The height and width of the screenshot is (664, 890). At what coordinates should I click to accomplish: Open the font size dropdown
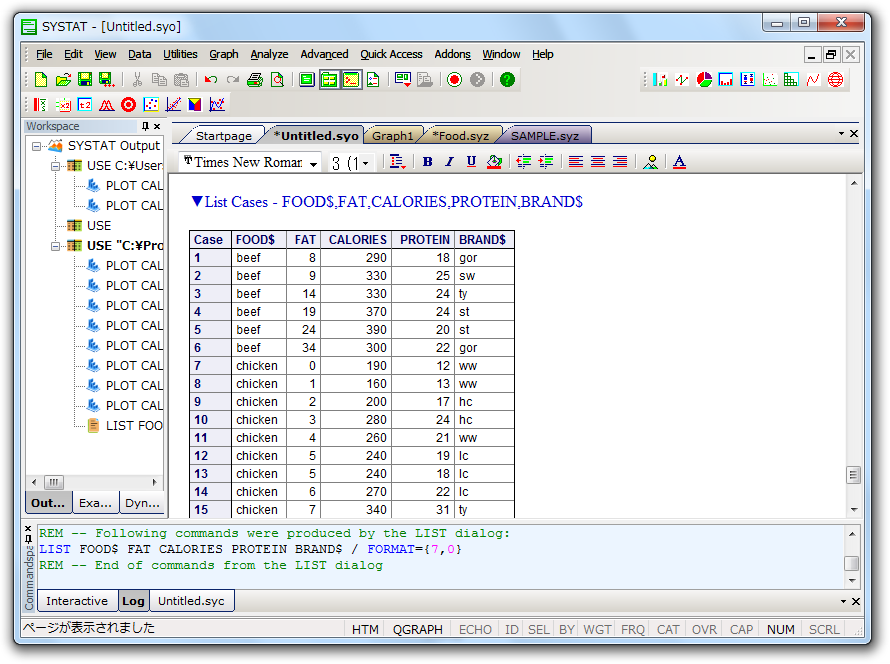(366, 163)
